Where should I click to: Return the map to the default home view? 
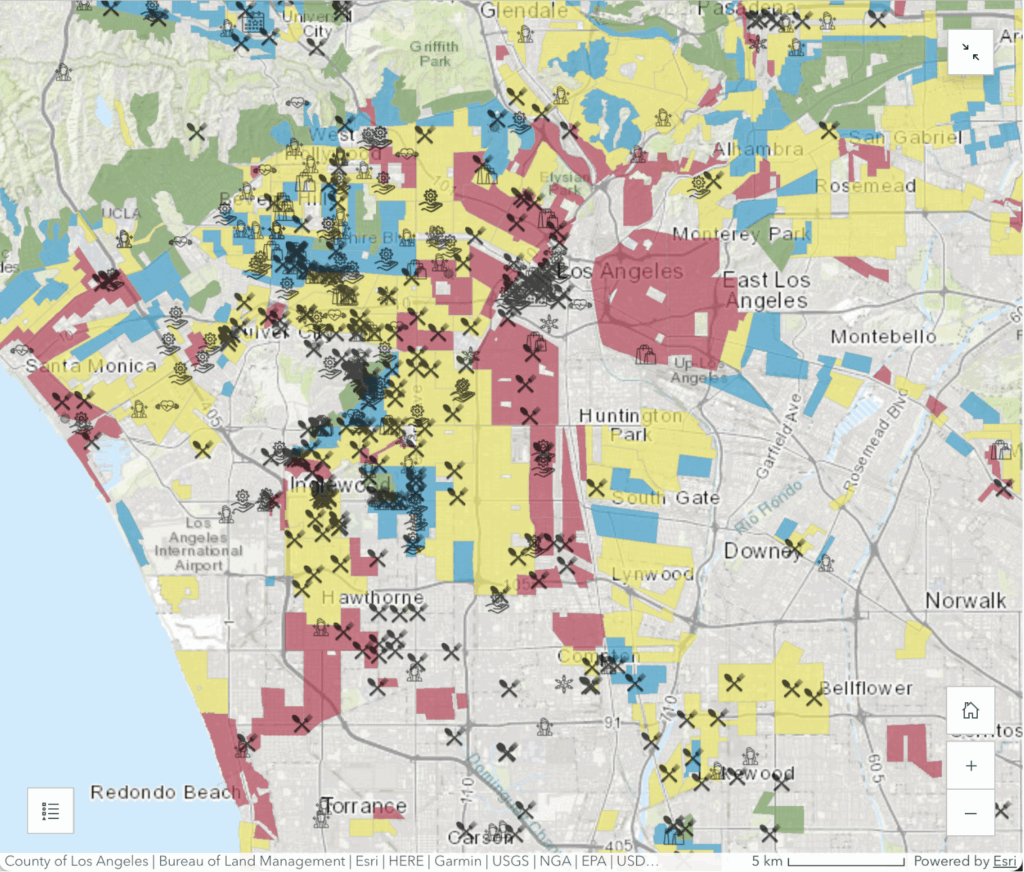(x=970, y=709)
